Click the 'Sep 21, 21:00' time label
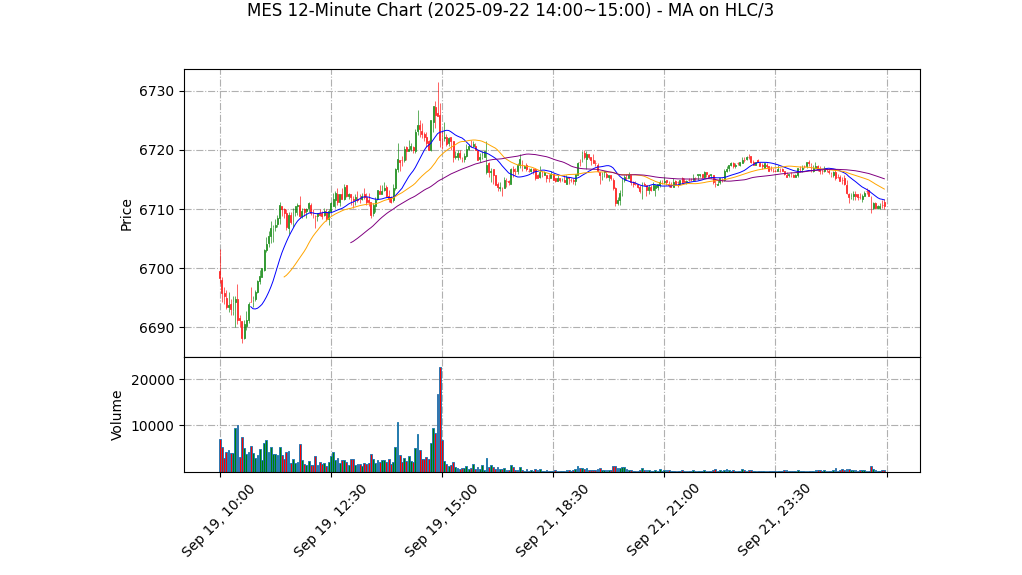This screenshot has height=575, width=1022. [663, 520]
